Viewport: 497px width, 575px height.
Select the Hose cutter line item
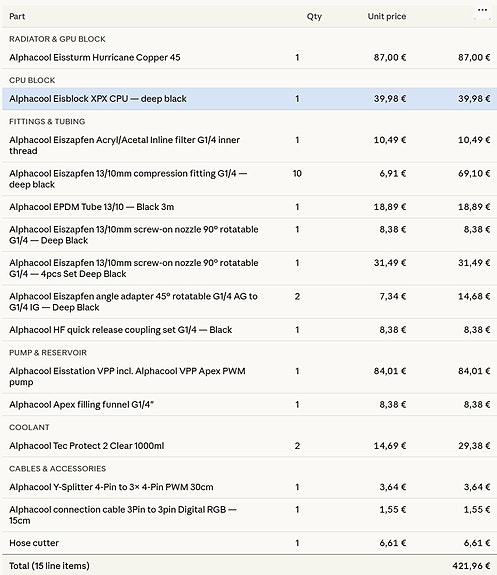click(x=249, y=543)
